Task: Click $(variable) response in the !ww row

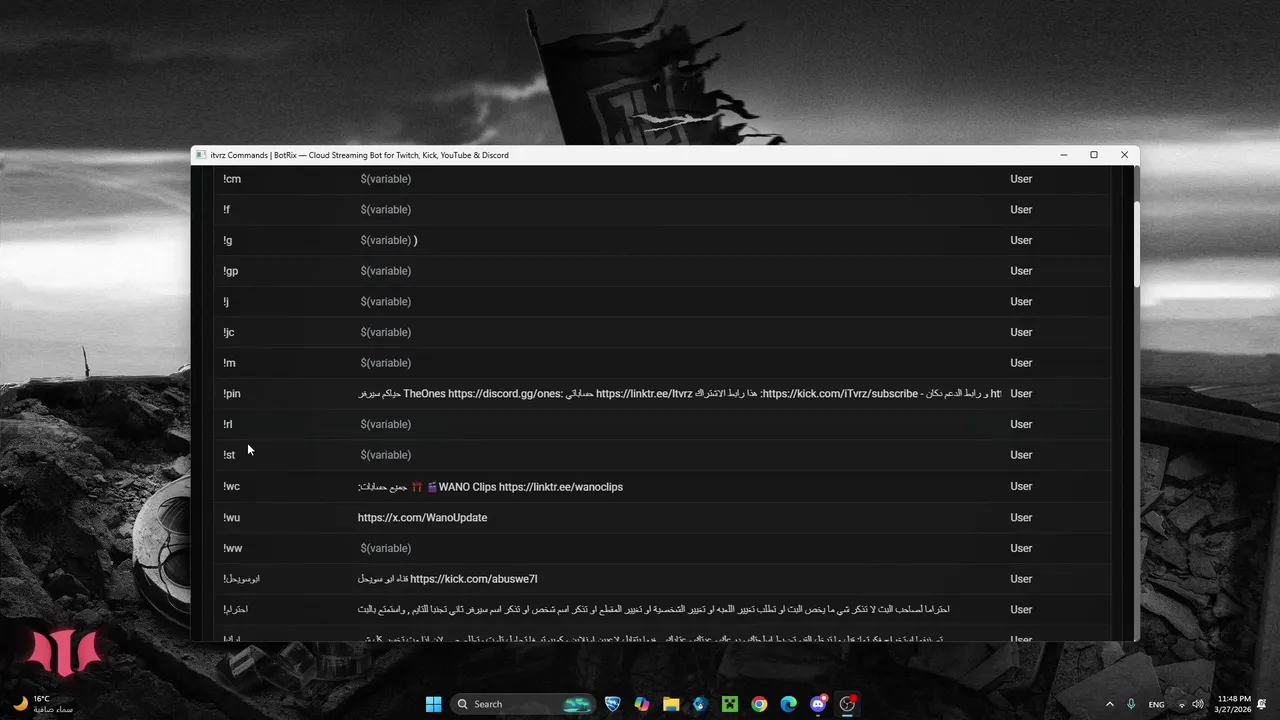Action: (386, 548)
